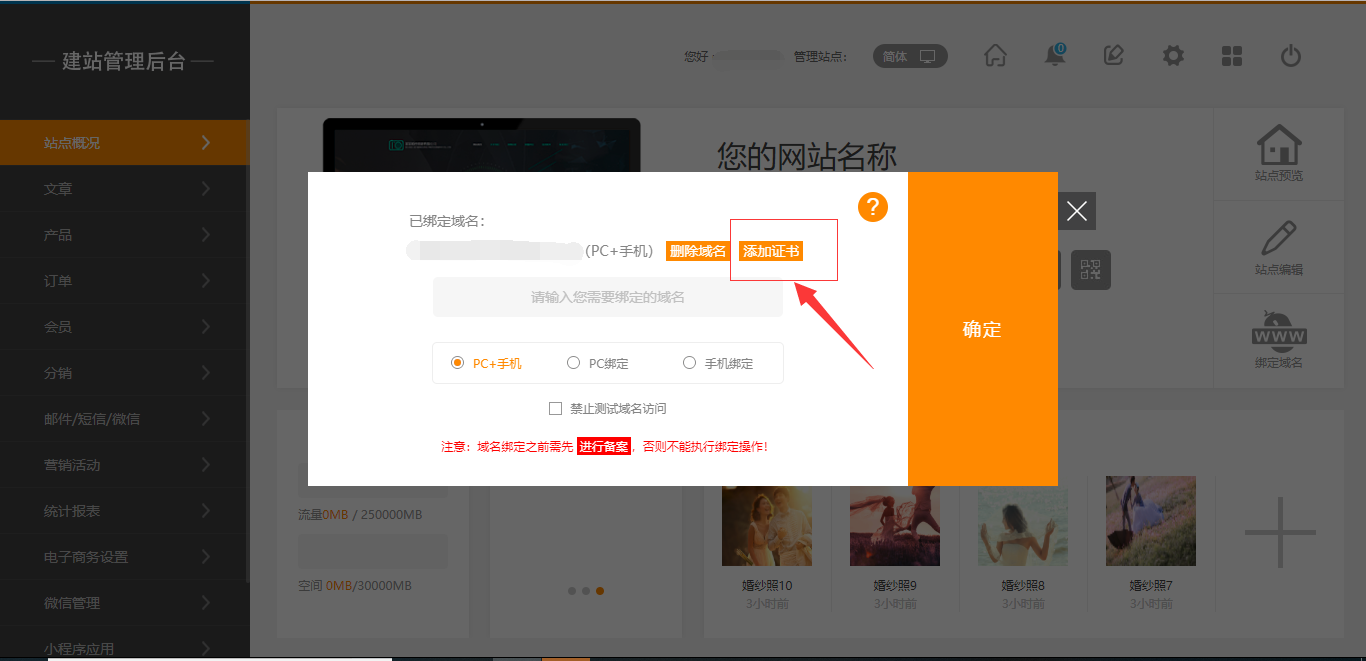Screen dimensions: 1366x661
Task: Select the 手机绑定 radio option
Action: pos(689,363)
